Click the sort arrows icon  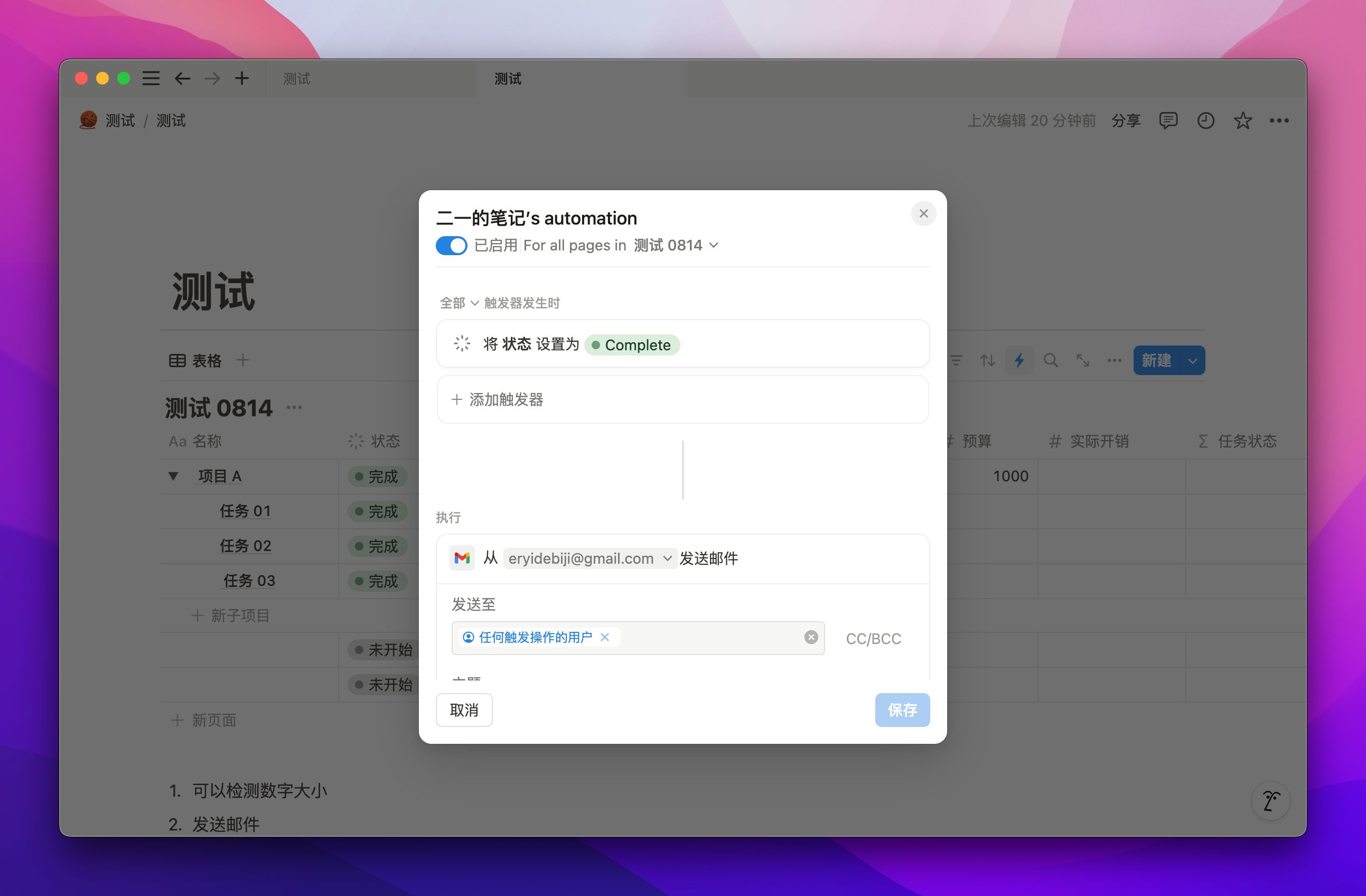coord(987,360)
